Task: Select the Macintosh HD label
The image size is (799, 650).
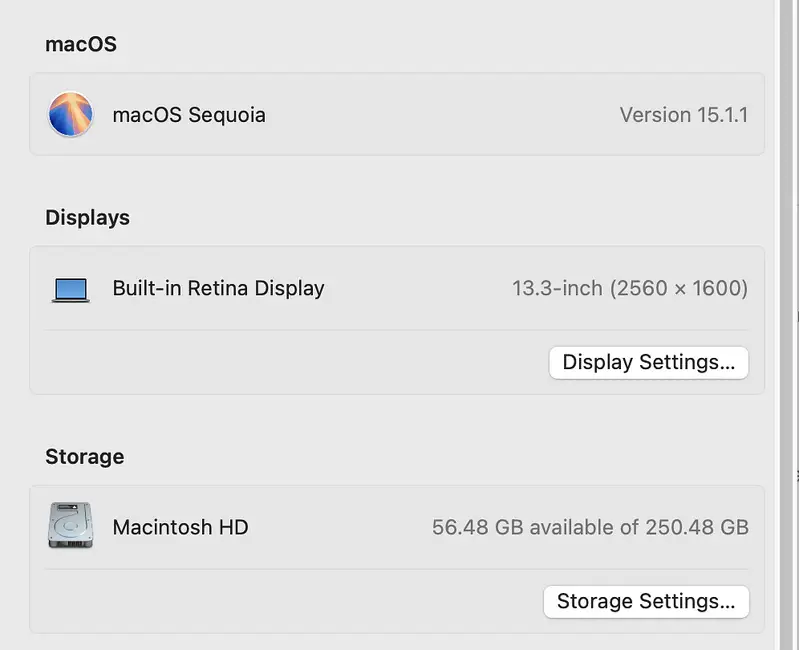Action: click(180, 527)
